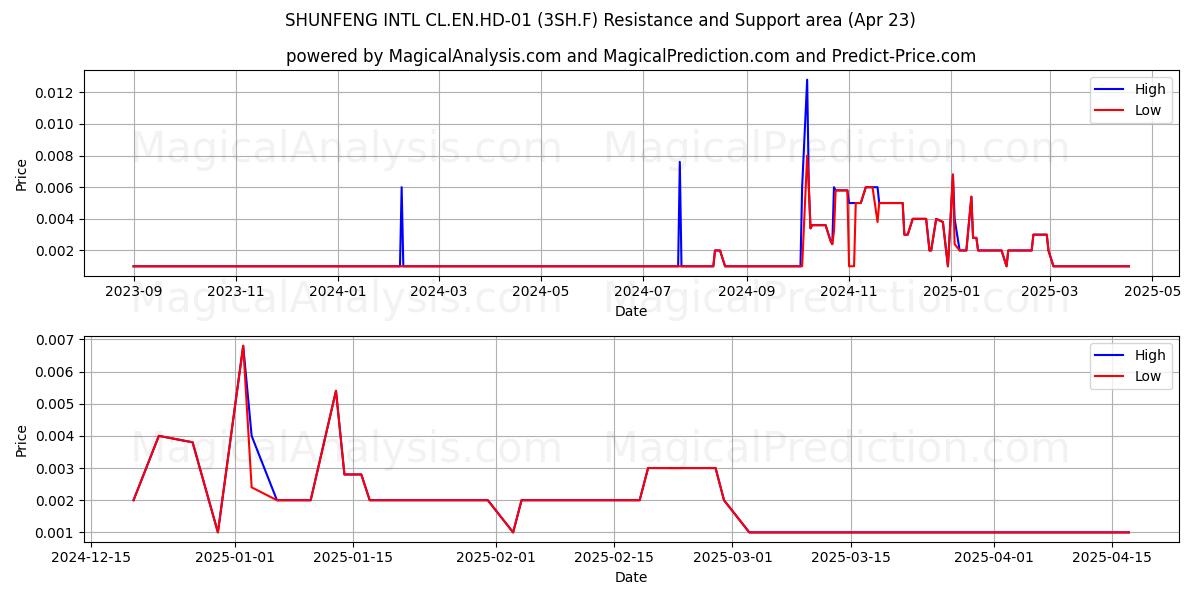
Task: Click the 2025-03-15 x-axis label
Action: 851,557
